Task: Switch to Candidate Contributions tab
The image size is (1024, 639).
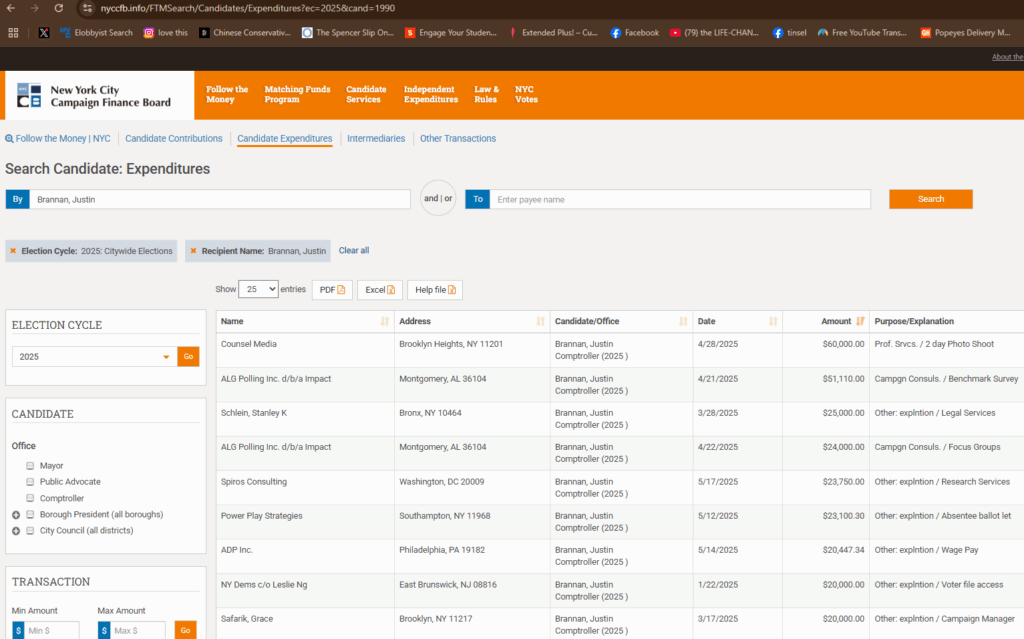Action: 174,139
